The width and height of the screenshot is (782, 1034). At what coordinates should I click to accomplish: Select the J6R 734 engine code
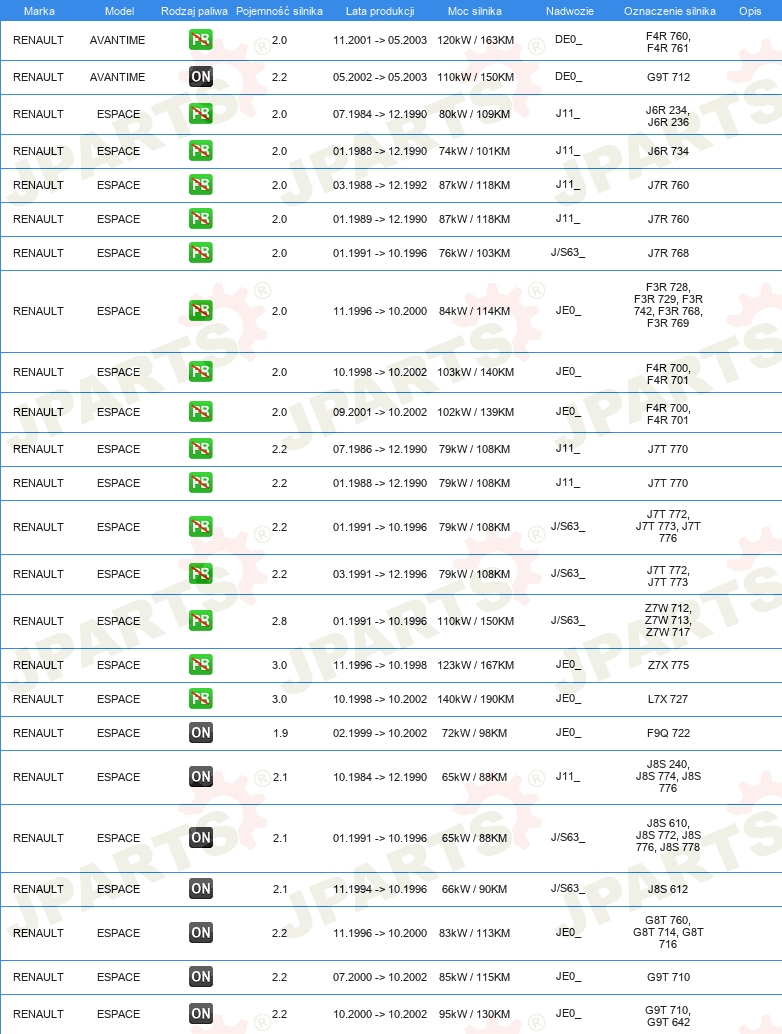coord(669,151)
